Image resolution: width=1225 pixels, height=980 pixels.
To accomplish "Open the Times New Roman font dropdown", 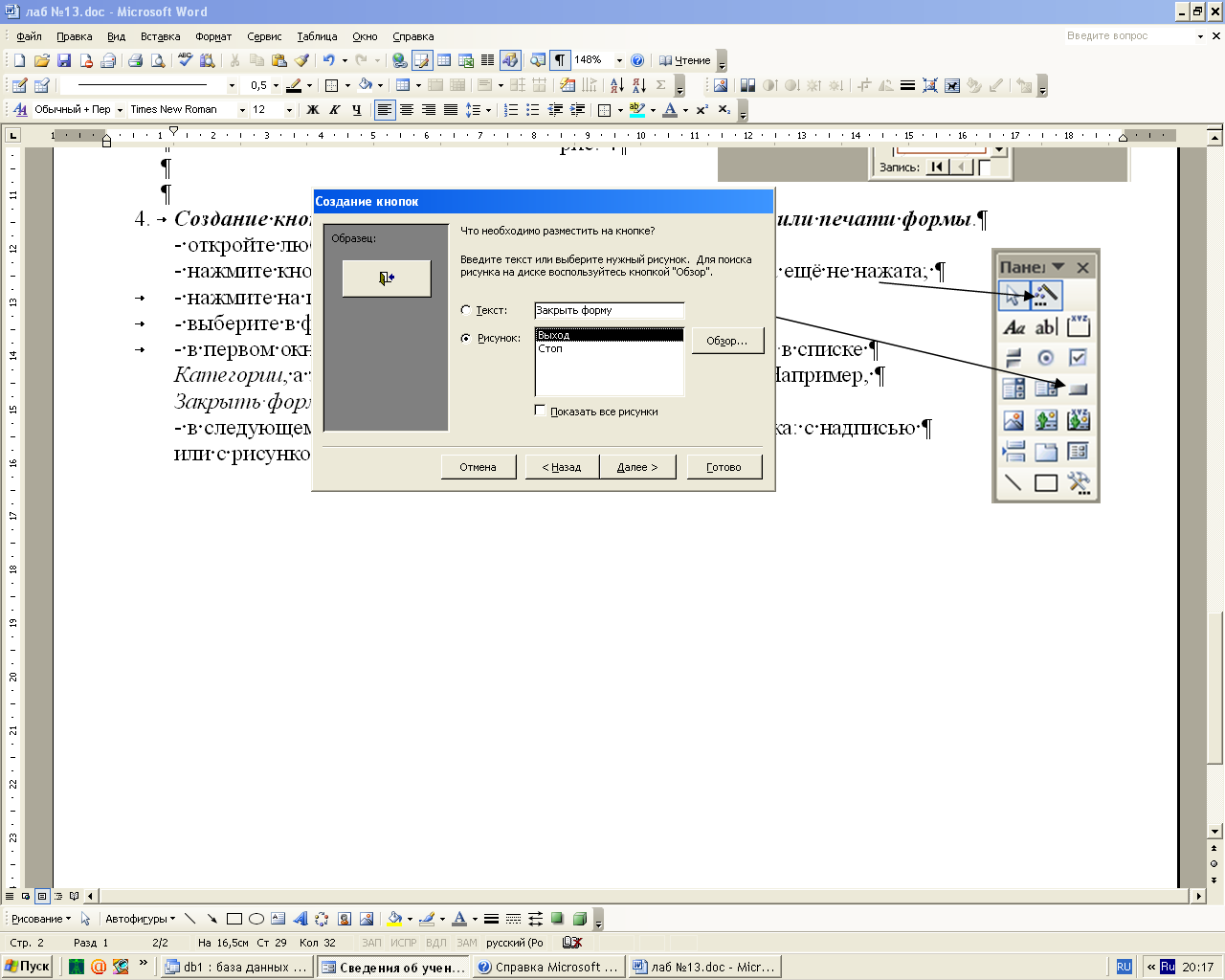I will pos(242,110).
